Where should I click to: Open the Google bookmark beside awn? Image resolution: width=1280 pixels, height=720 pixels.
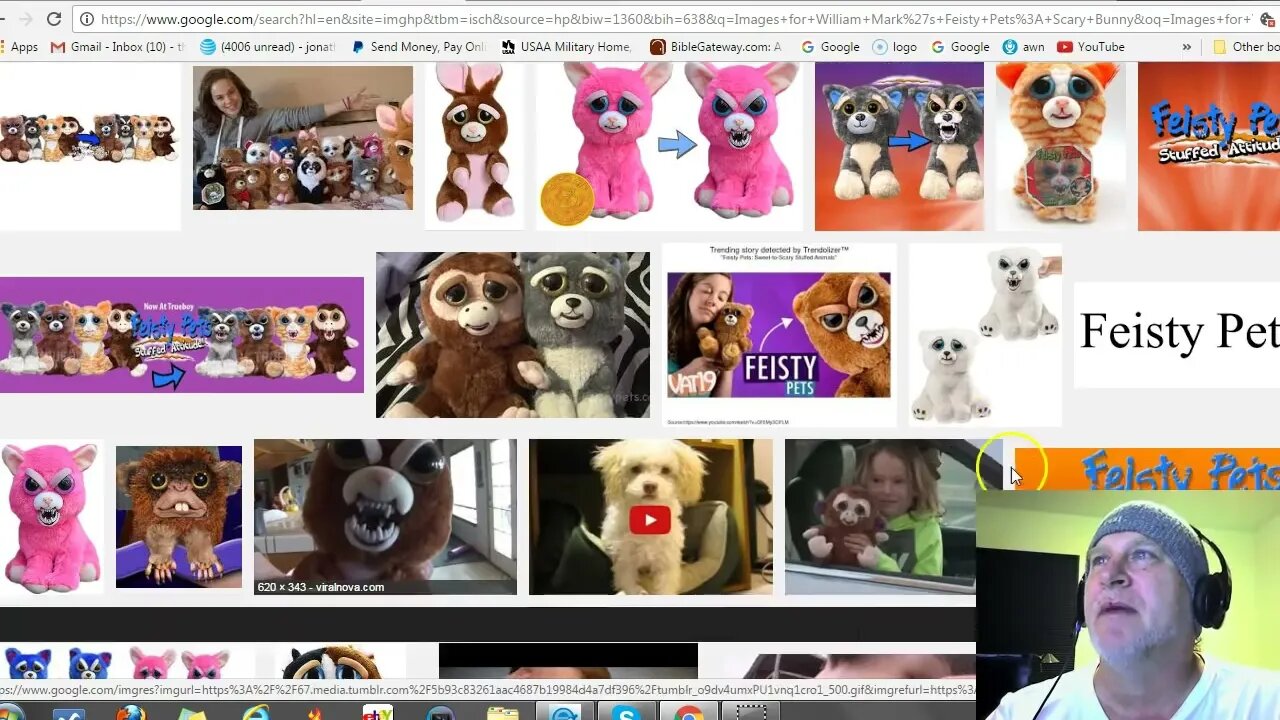[x=960, y=47]
